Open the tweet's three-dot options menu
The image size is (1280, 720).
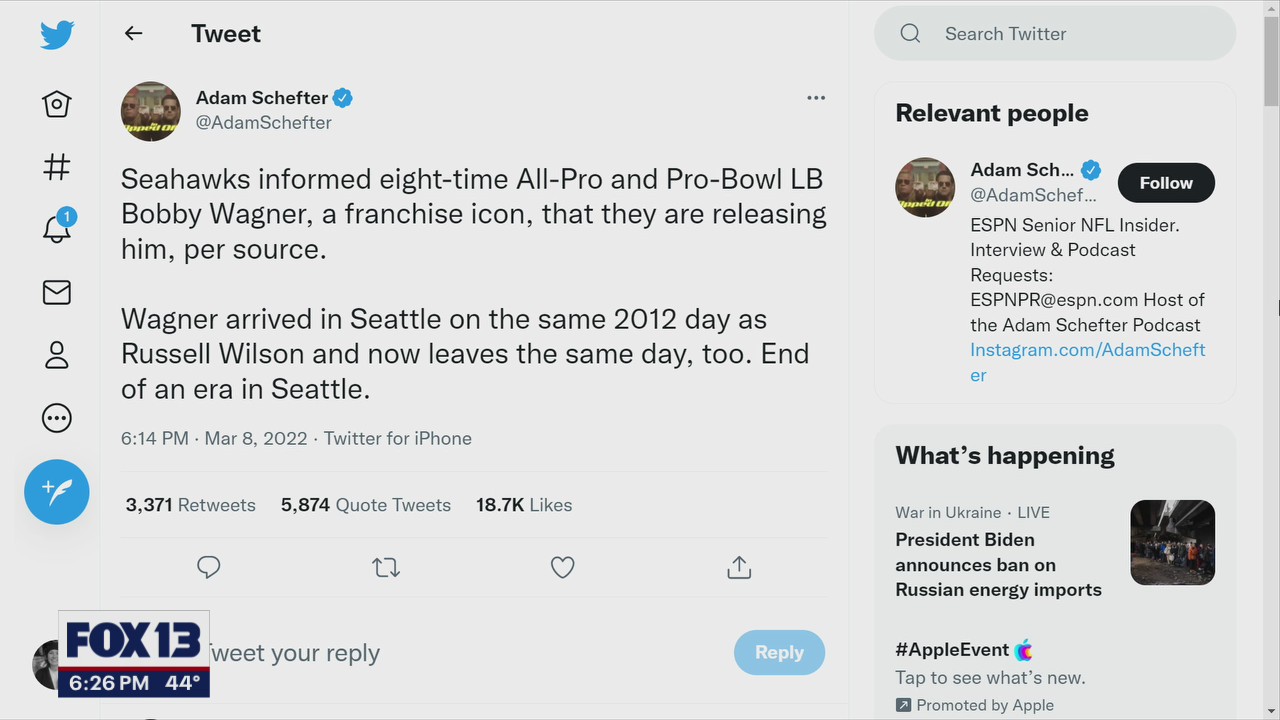coord(816,98)
